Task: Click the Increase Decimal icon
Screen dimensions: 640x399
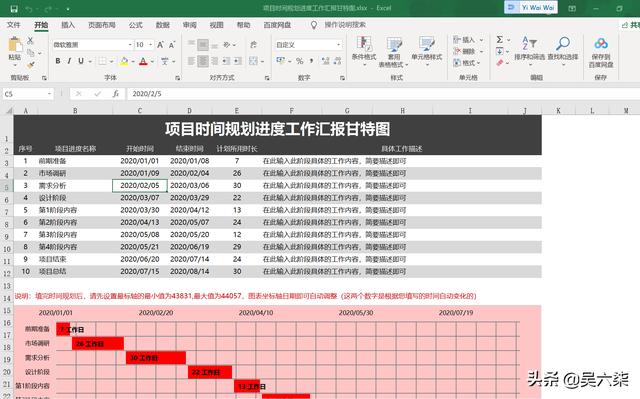Action: (x=325, y=61)
